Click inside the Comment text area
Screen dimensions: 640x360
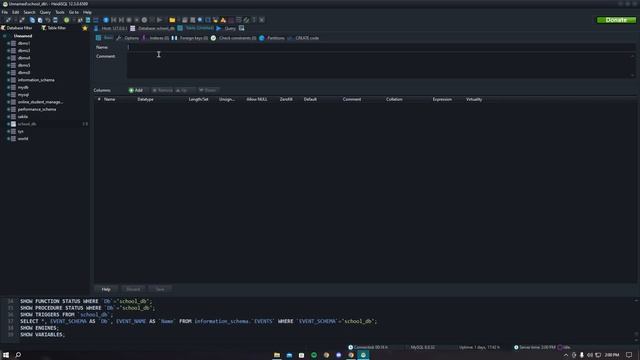coord(381,65)
